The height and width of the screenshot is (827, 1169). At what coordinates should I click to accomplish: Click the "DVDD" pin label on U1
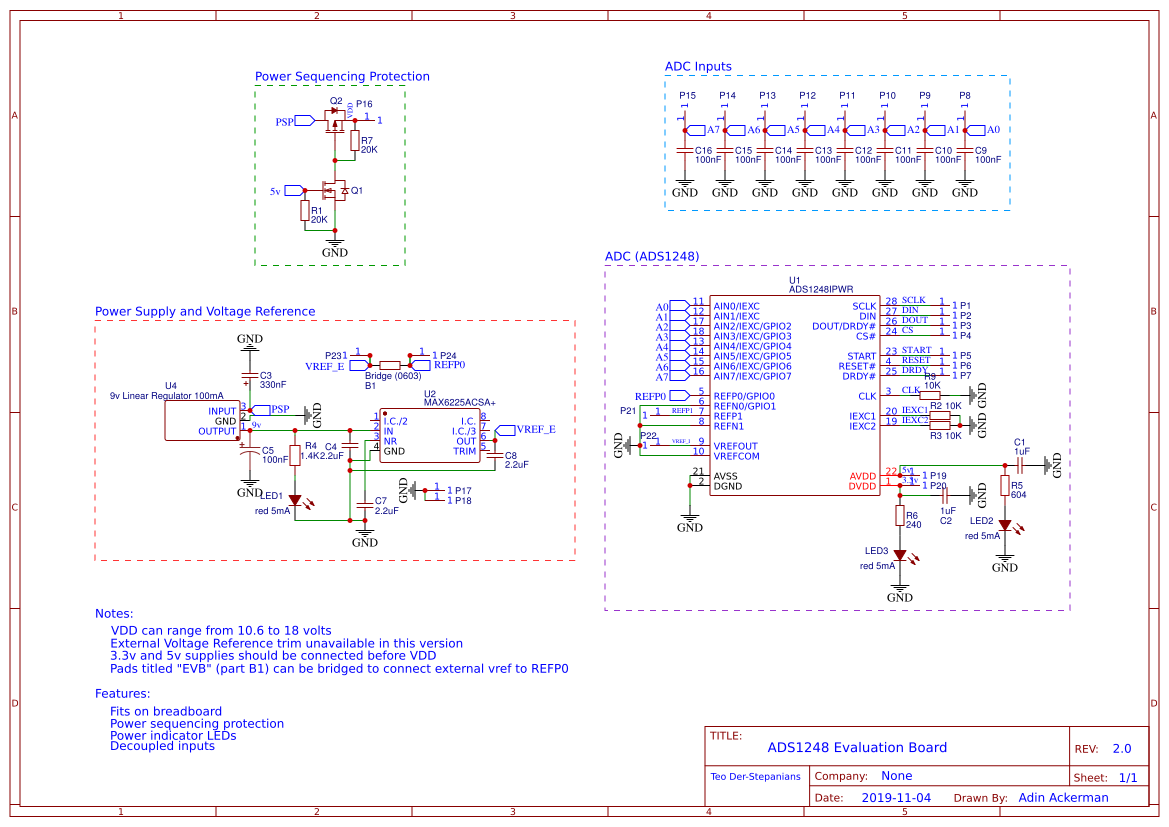point(863,486)
